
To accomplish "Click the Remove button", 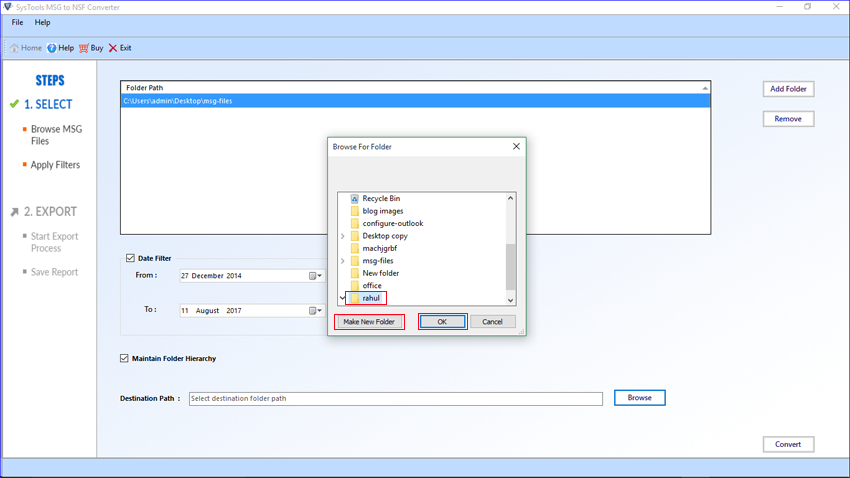I will pos(788,119).
